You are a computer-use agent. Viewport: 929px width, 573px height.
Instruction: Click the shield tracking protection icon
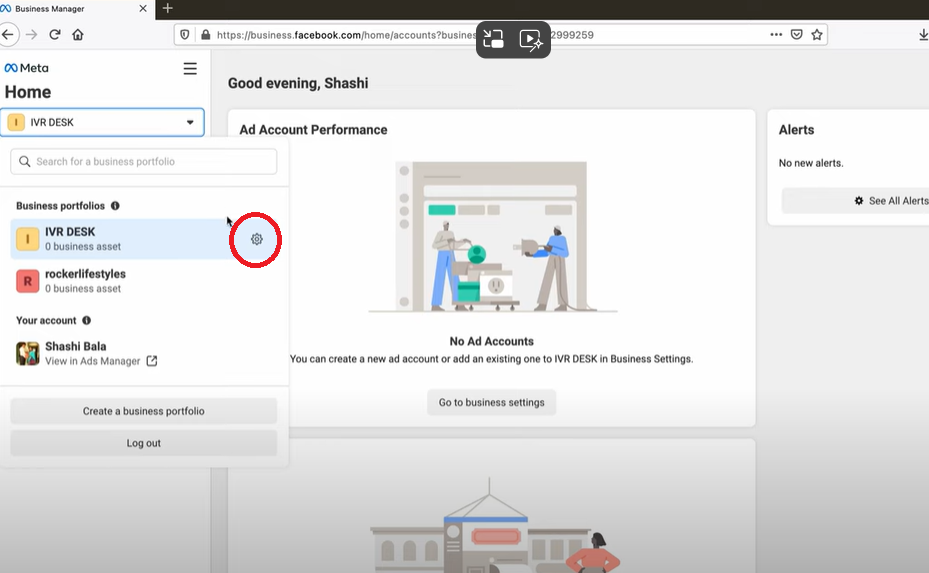coord(185,35)
